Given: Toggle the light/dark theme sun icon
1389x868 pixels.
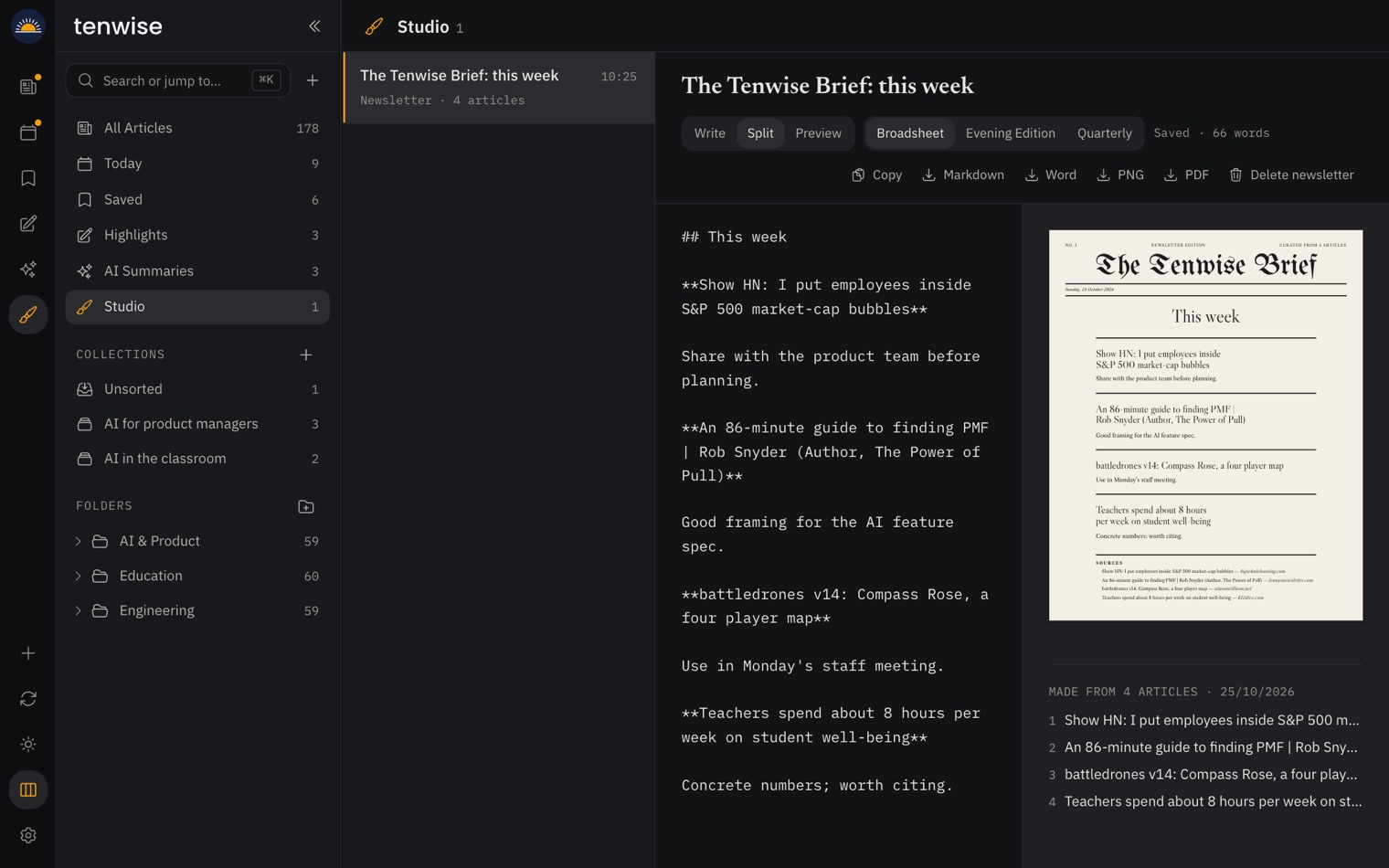Looking at the screenshot, I should (x=28, y=745).
